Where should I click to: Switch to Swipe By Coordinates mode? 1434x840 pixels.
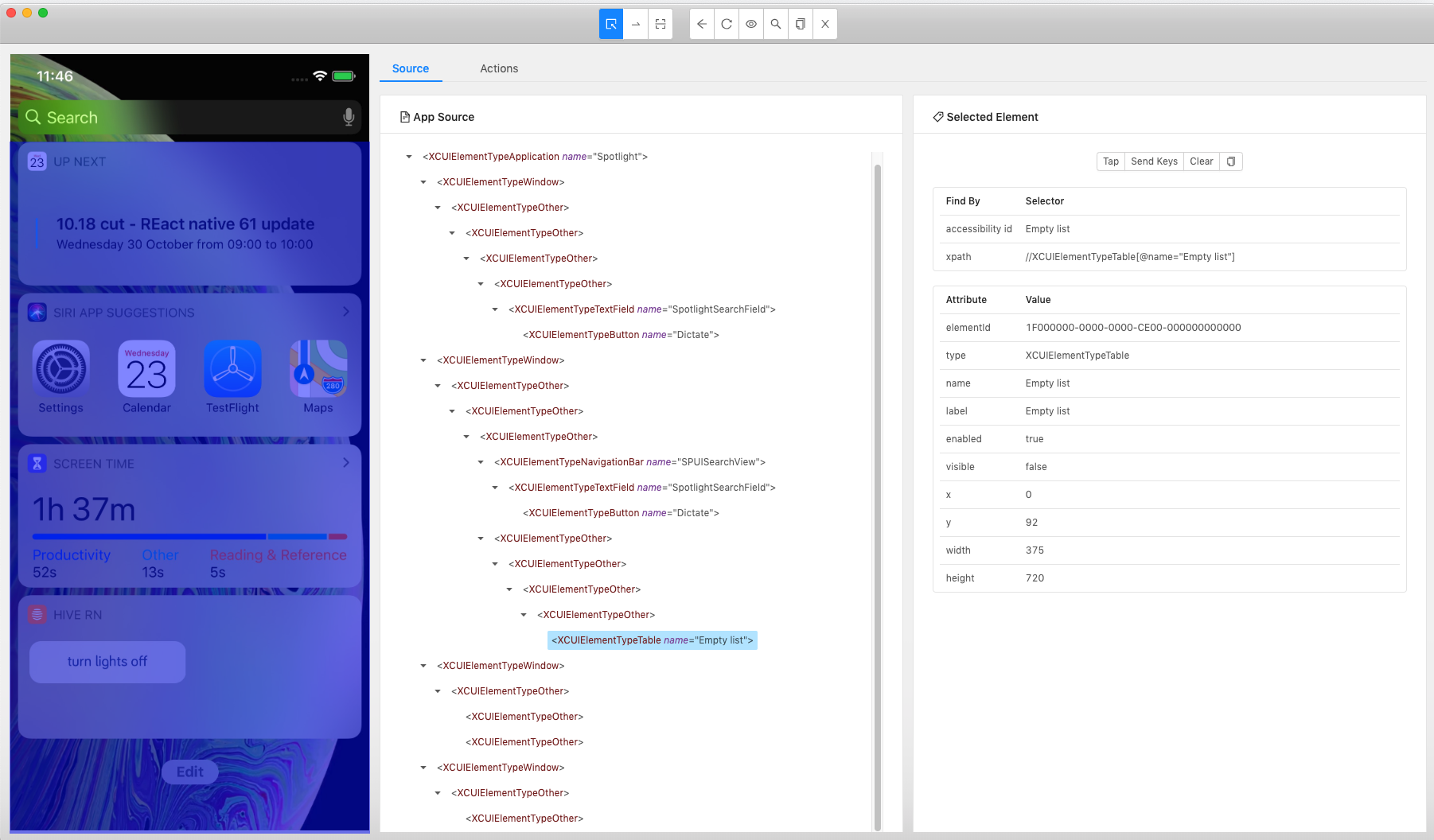click(x=636, y=24)
